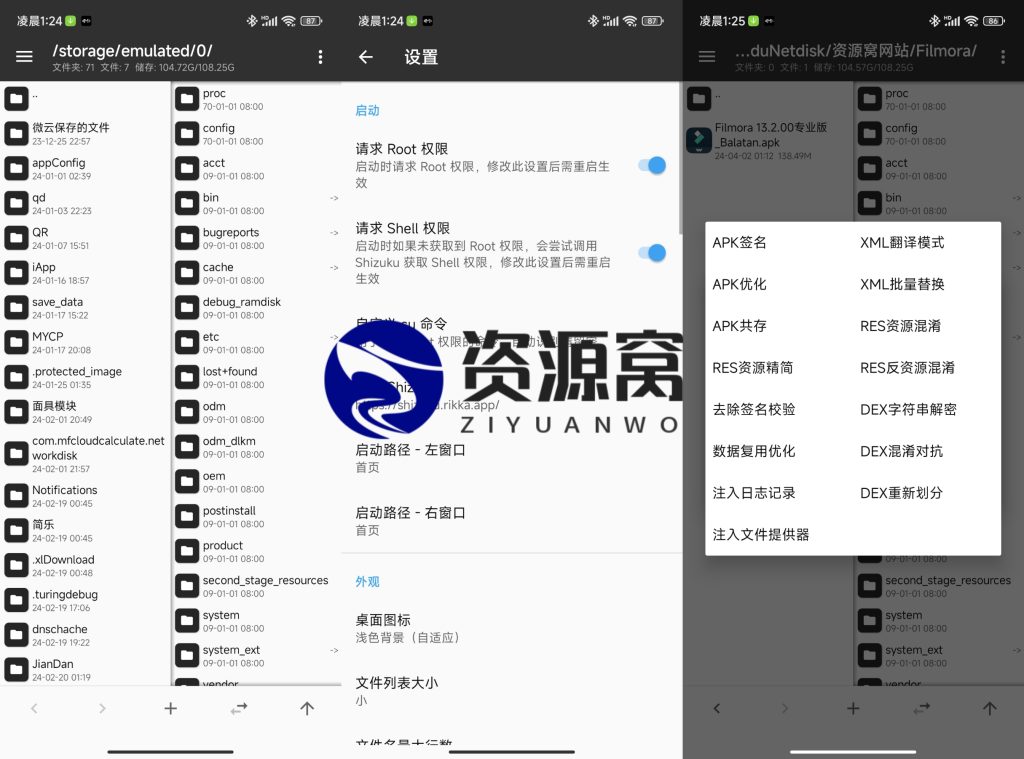The height and width of the screenshot is (759, 1024).
Task: Toggle the 请求 Shell 权限 switch
Action: [x=652, y=253]
